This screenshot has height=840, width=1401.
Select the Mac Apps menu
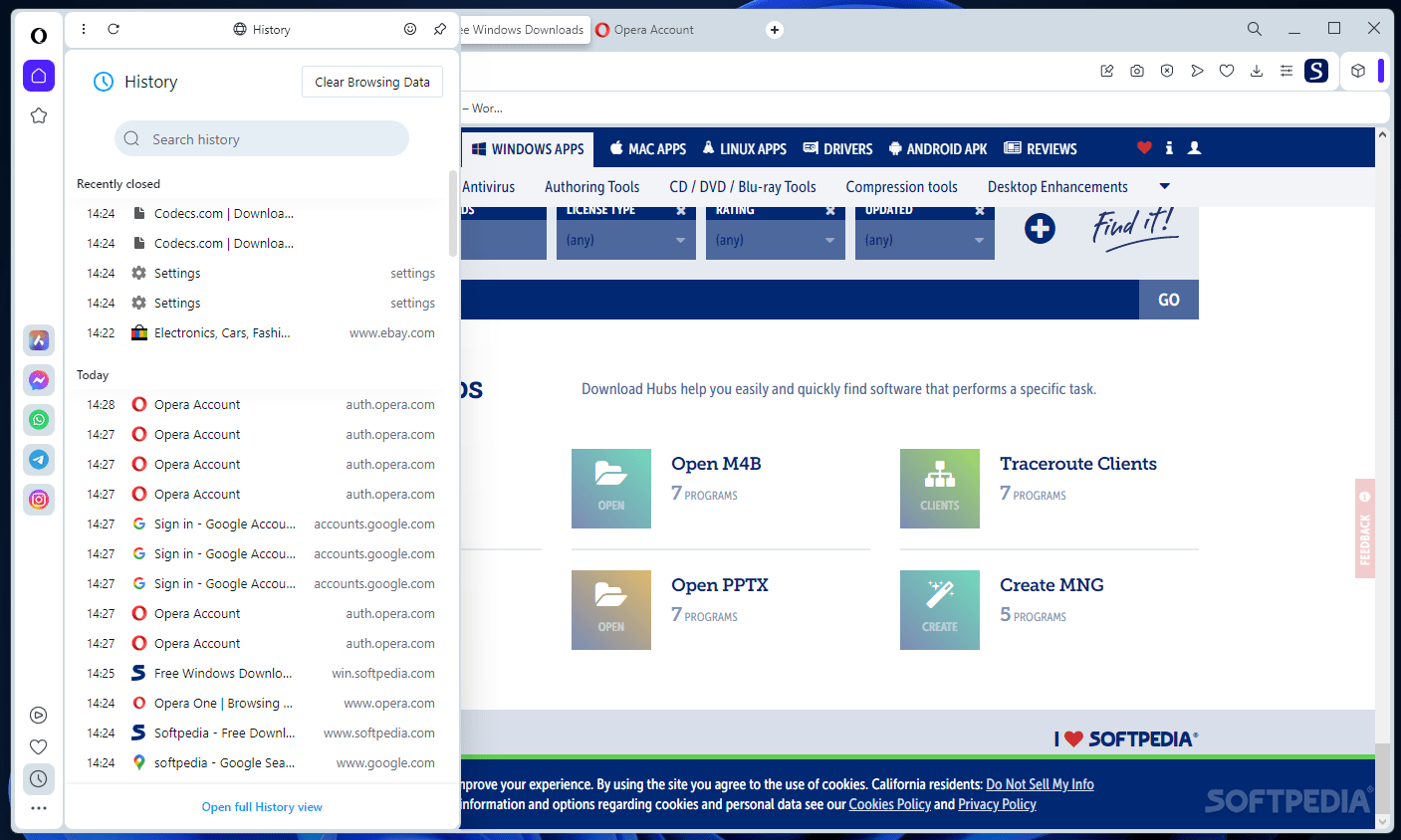tap(648, 149)
